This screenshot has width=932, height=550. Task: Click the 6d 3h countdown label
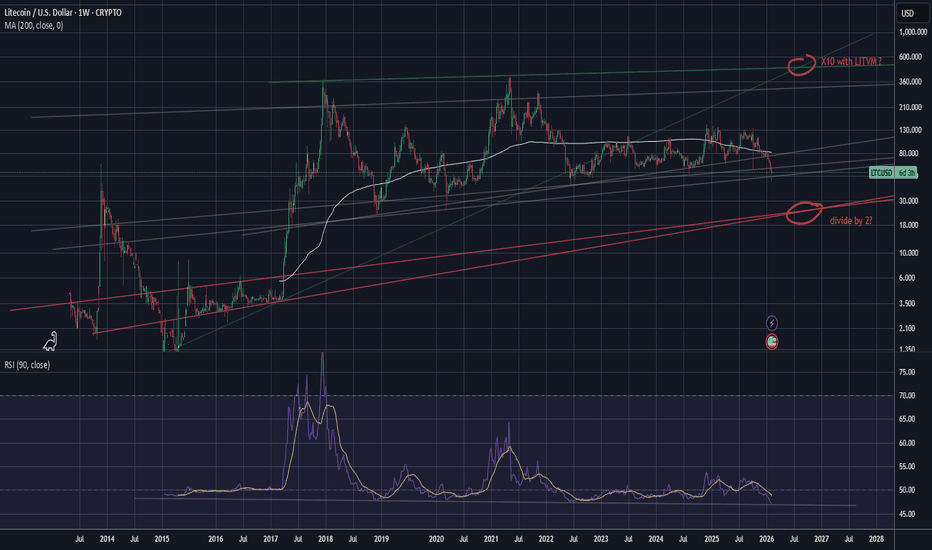click(x=906, y=173)
